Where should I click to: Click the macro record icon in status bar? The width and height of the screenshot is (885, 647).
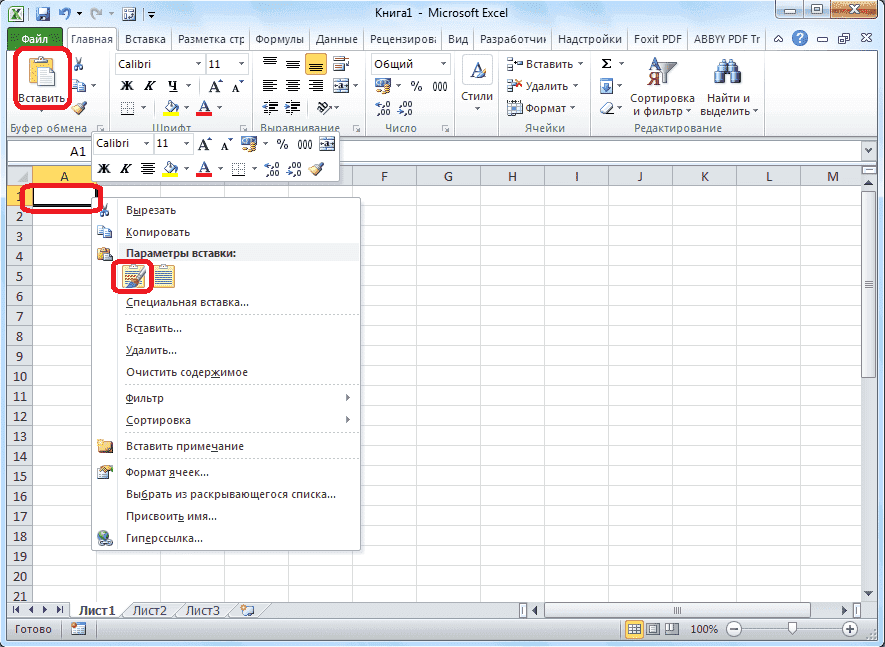pyautogui.click(x=78, y=629)
